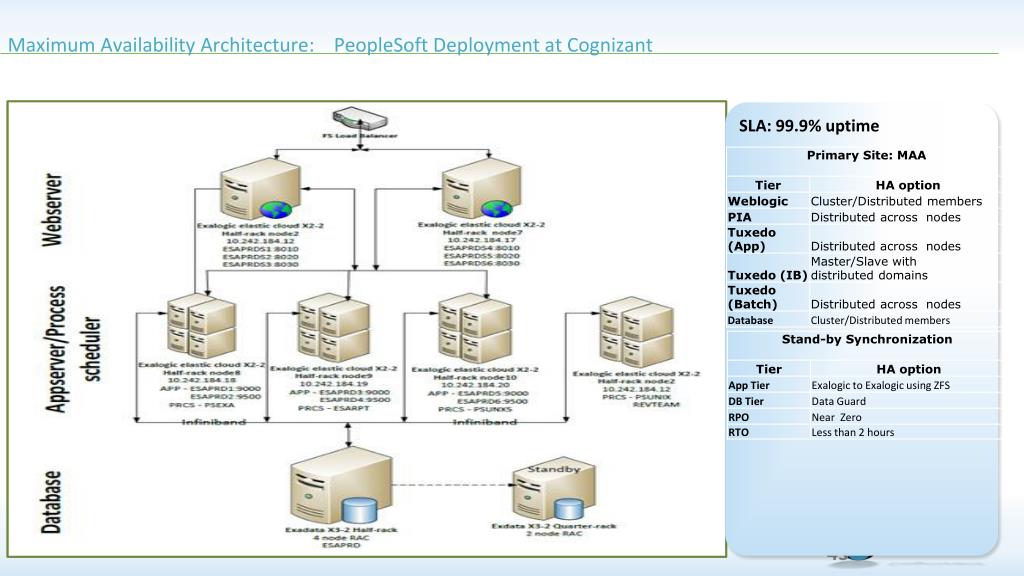1024x576 pixels.
Task: Click the Less than 2 hours value
Action: [x=853, y=432]
